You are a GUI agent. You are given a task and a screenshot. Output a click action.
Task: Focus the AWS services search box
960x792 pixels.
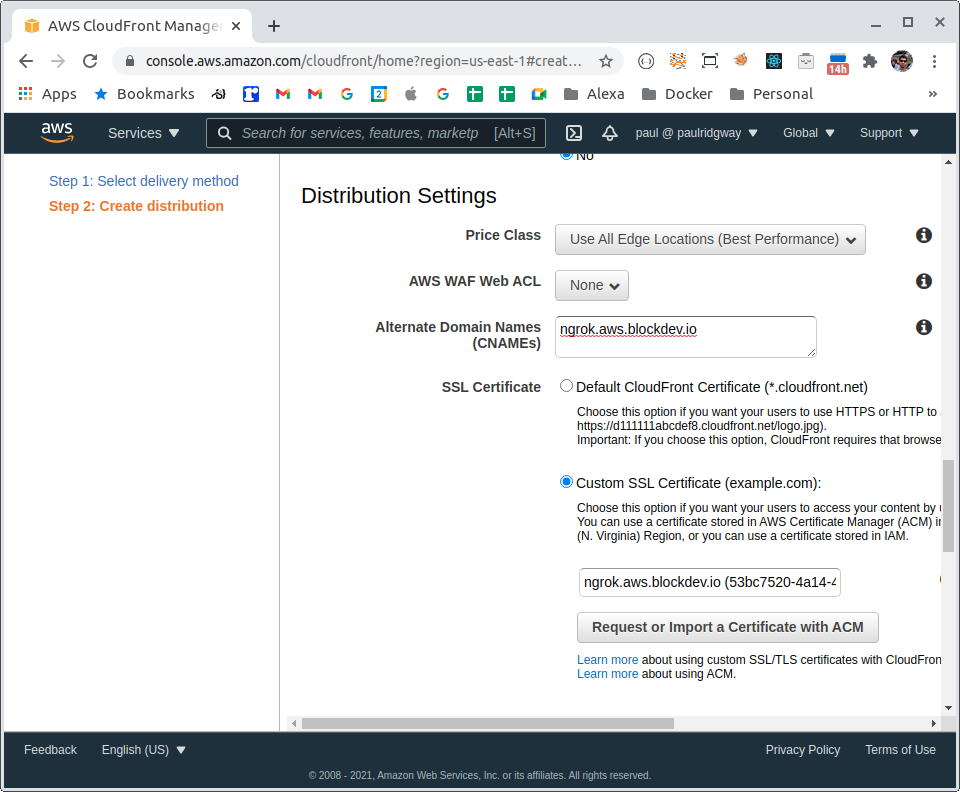pos(376,133)
